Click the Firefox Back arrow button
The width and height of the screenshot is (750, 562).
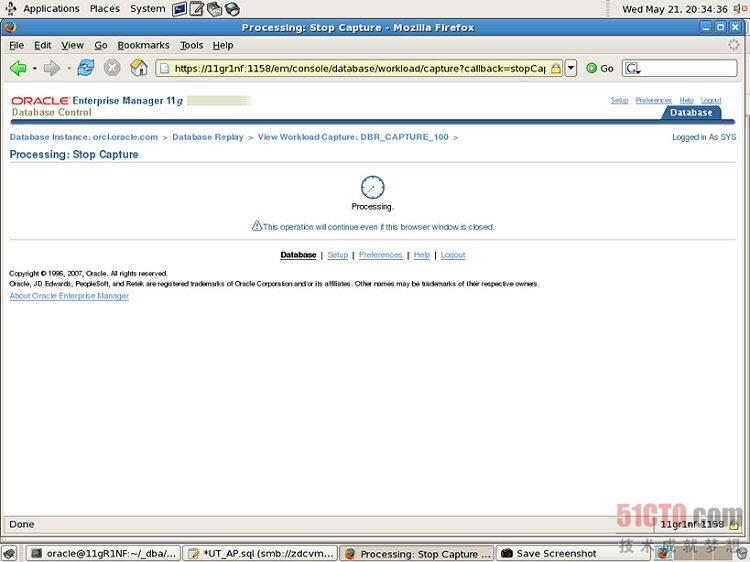click(18, 68)
